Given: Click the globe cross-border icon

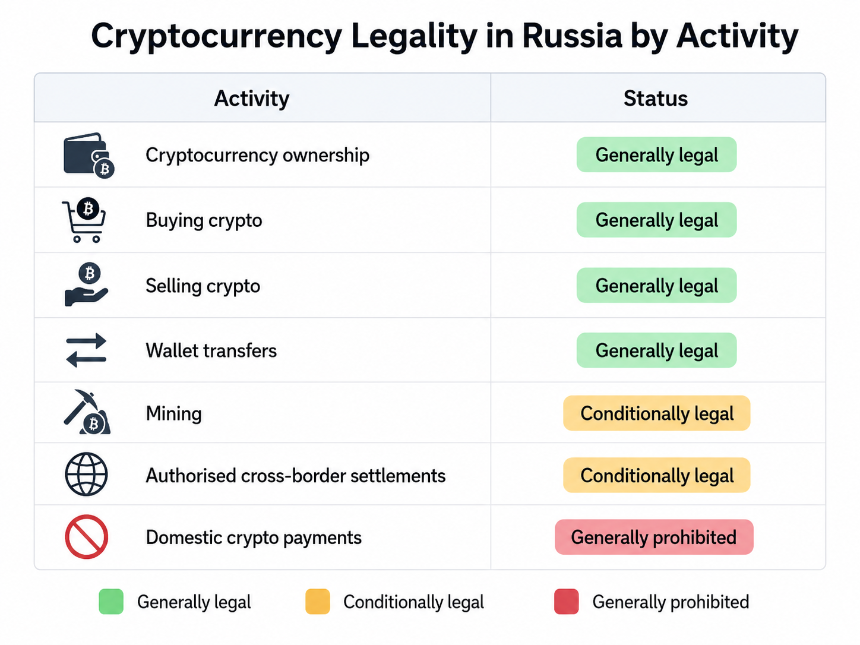Looking at the screenshot, I should tap(86, 474).
